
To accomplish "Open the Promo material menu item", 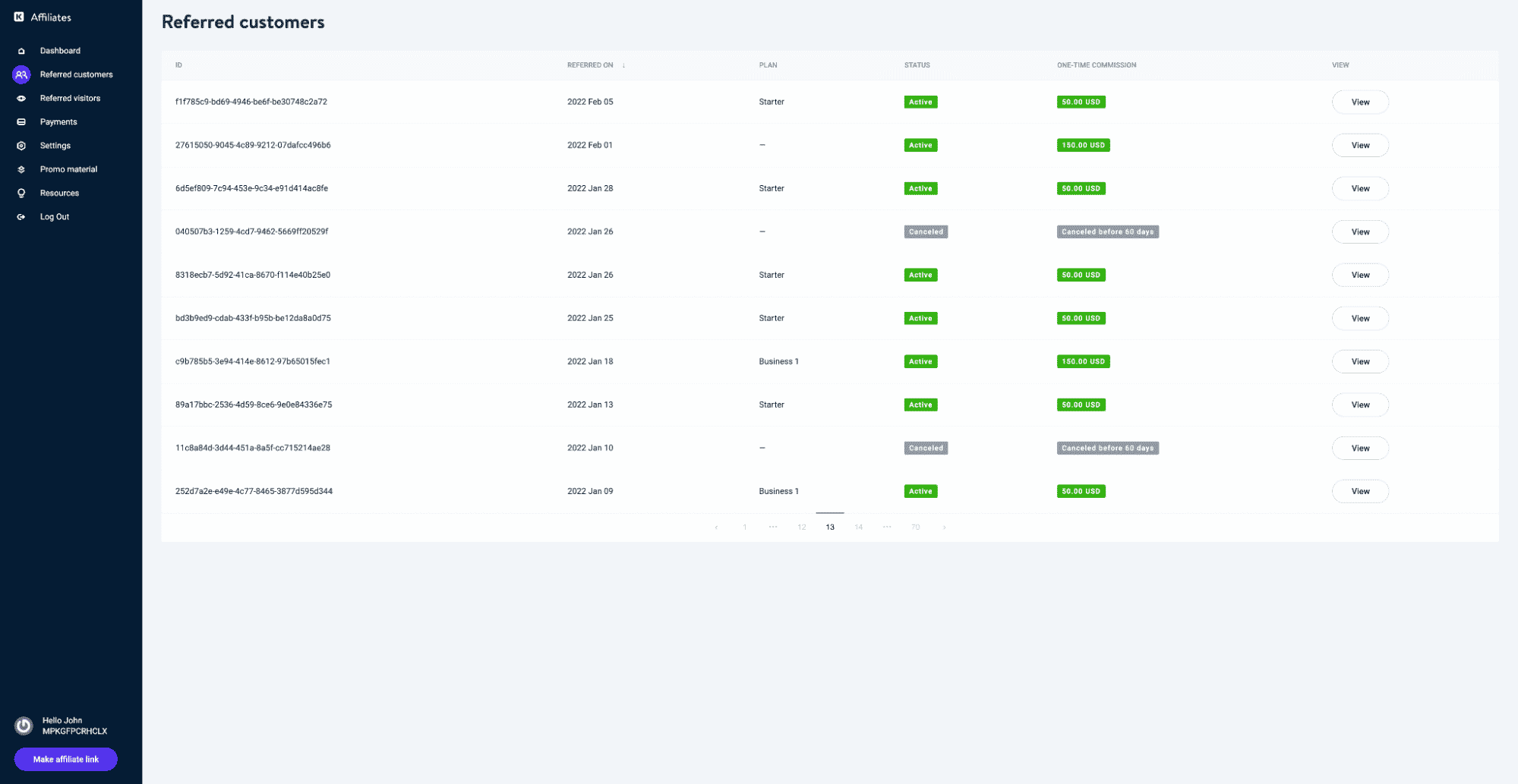I will tap(68, 169).
